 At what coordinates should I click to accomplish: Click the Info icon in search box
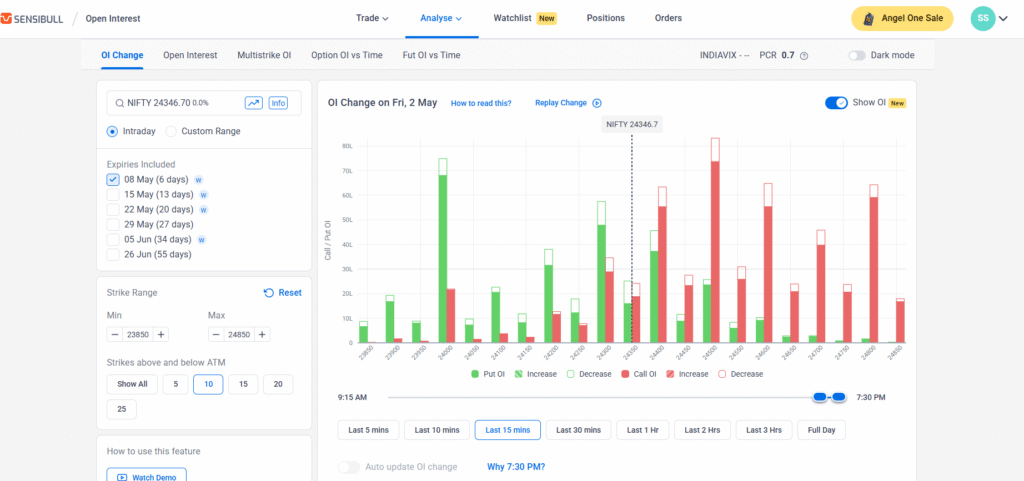278,103
